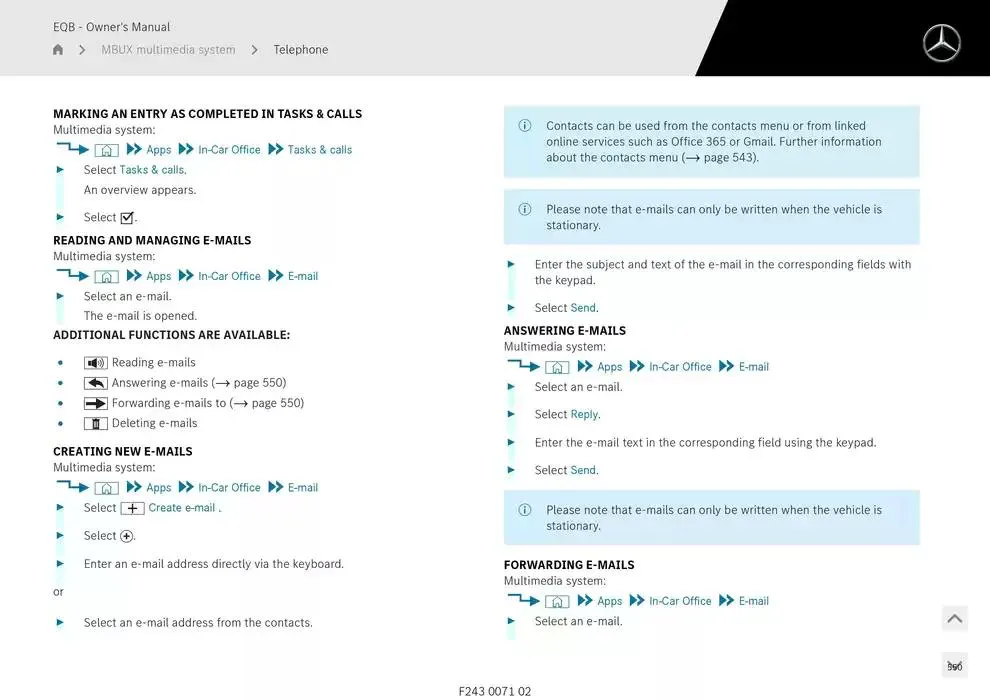Click the 'Marking an entry as completed' heading
The width and height of the screenshot is (990, 700).
point(208,114)
